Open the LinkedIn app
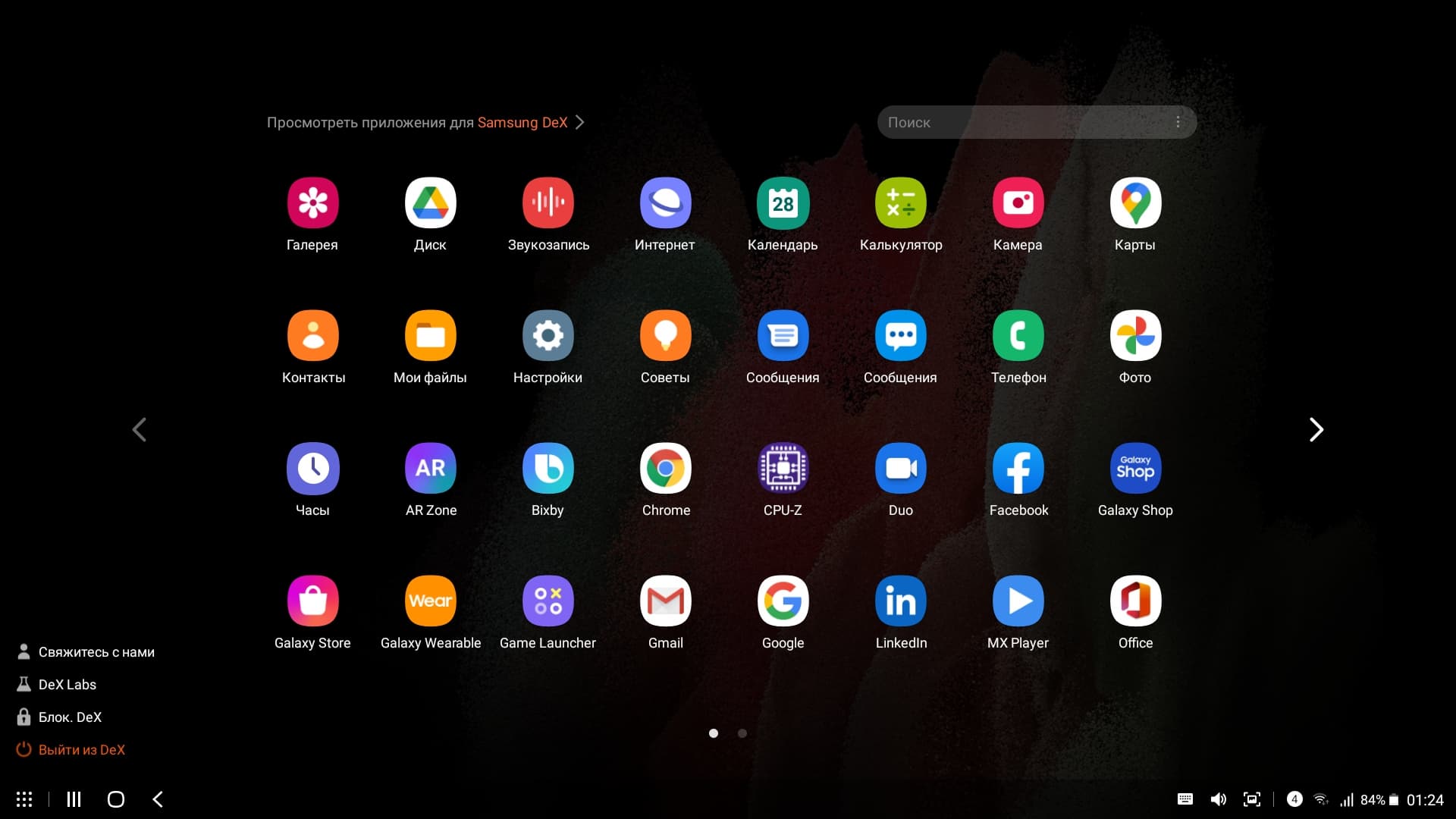1456x819 pixels. click(x=900, y=601)
